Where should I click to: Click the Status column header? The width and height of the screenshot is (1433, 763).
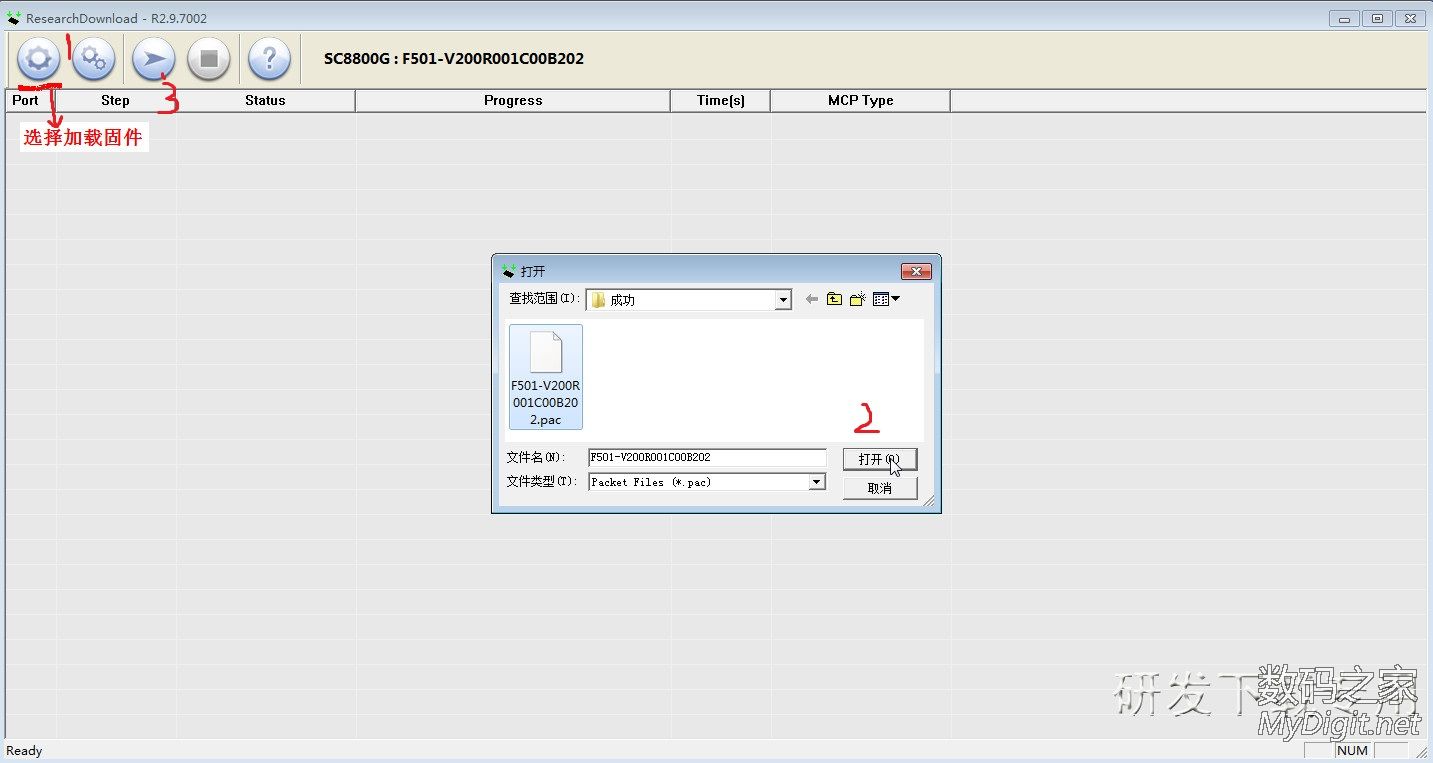pyautogui.click(x=266, y=100)
